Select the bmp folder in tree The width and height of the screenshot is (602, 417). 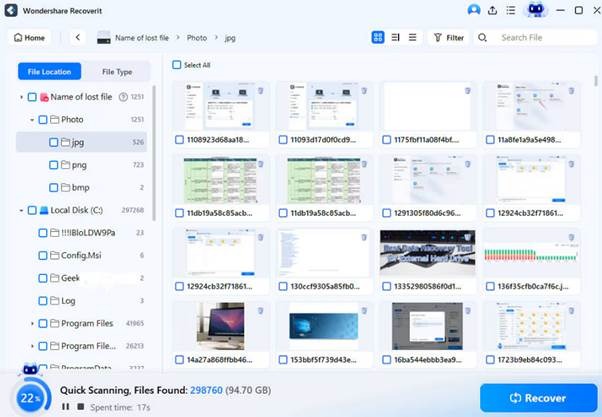81,188
